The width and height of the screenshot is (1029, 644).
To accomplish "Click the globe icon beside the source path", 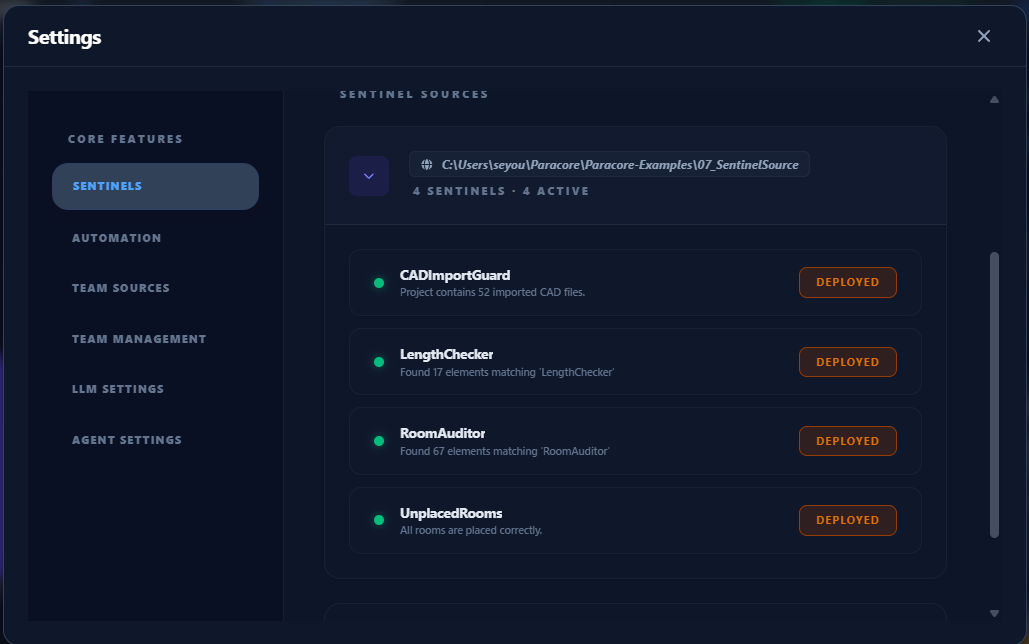I will click(428, 164).
